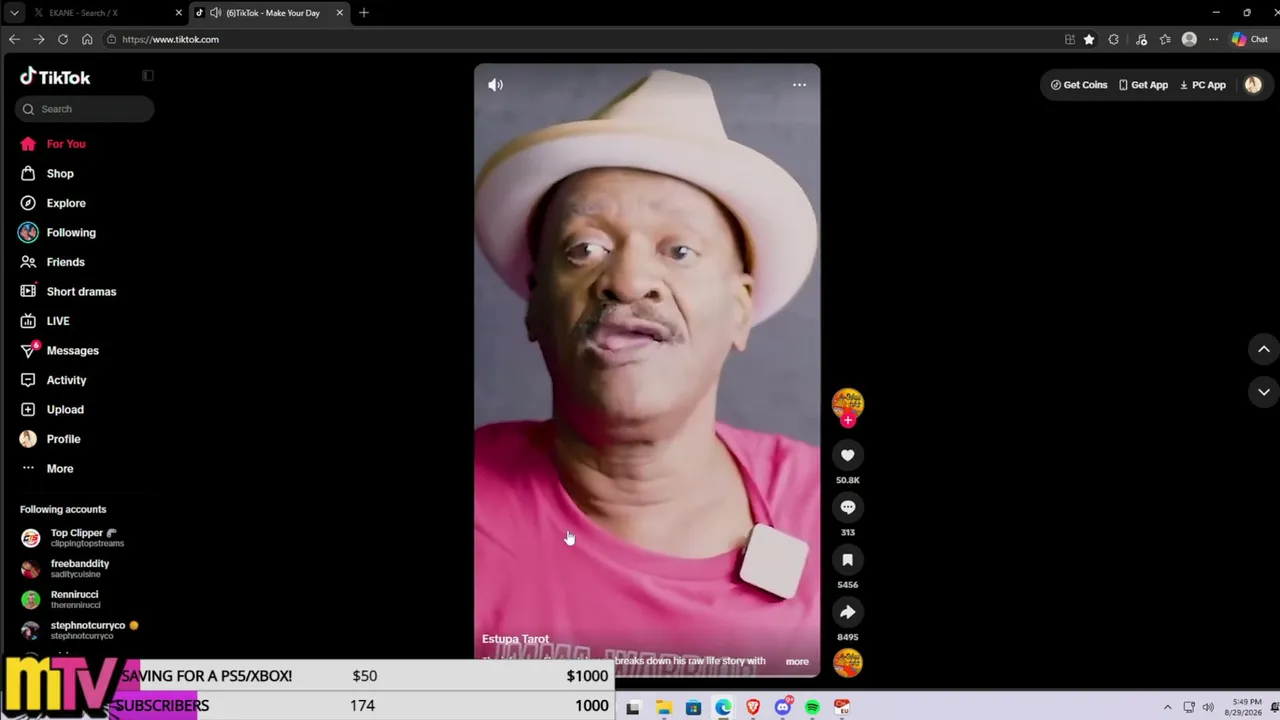Screen dimensions: 1280x720
Task: Follow the creator with the red plus badge
Action: tap(848, 421)
